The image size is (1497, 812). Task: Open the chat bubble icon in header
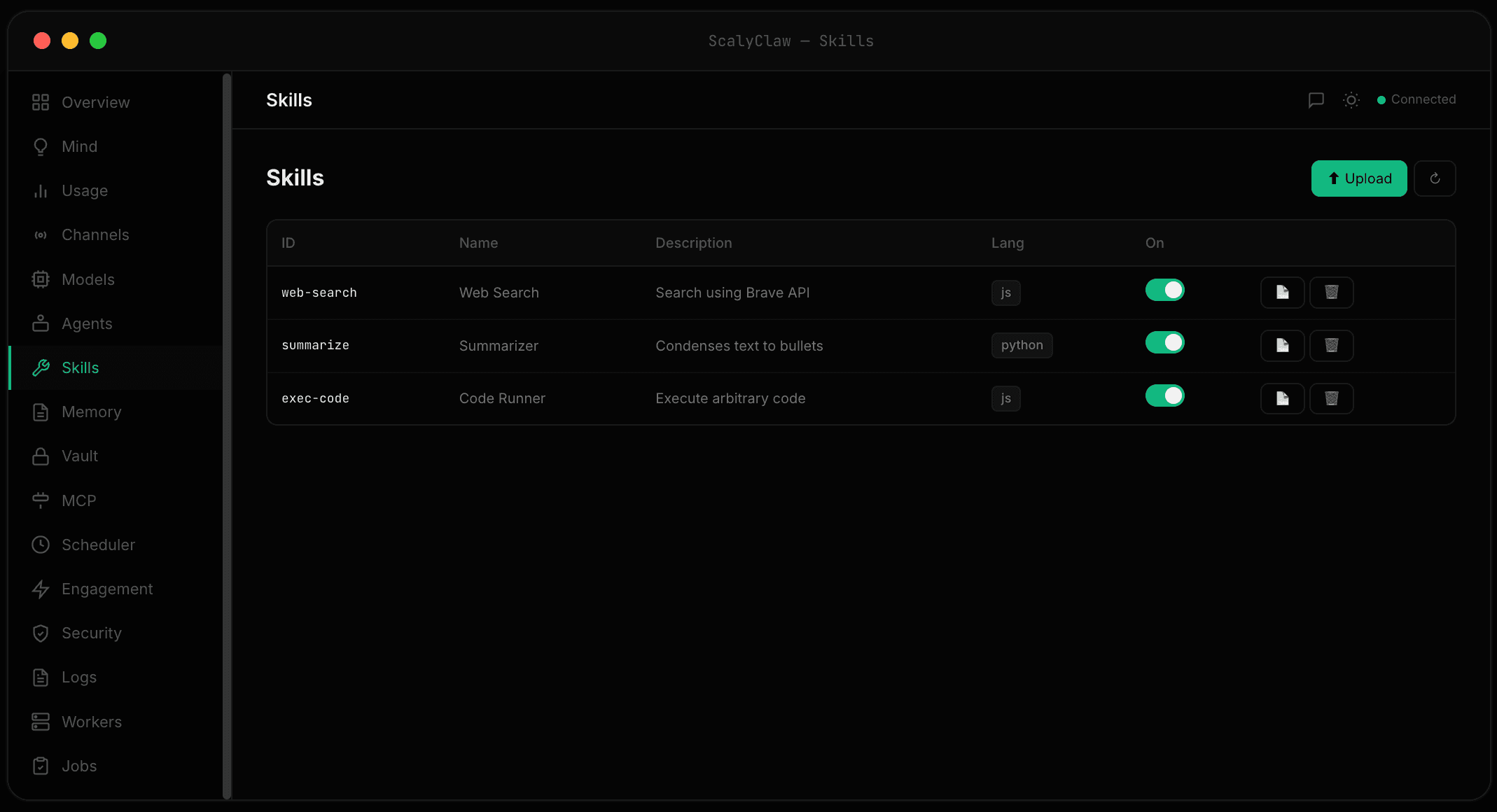[x=1316, y=100]
